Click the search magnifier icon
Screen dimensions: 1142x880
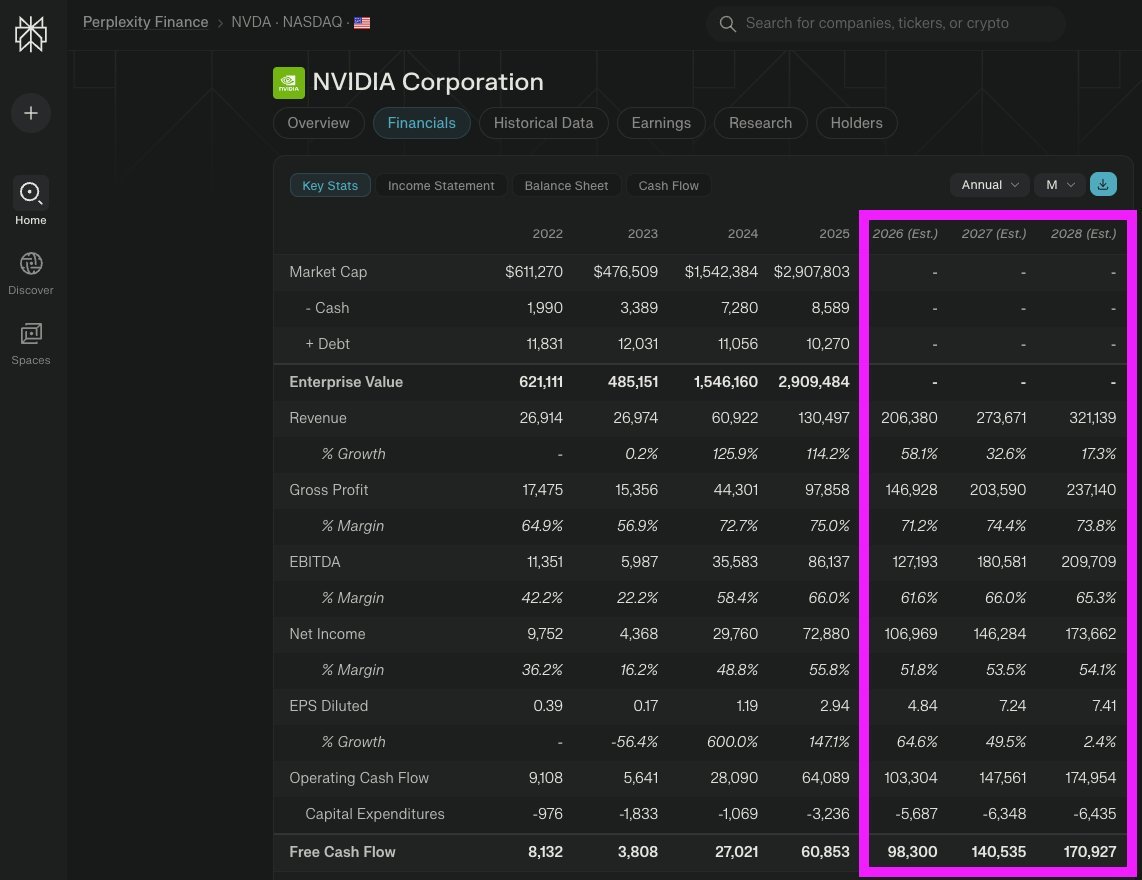tap(727, 23)
